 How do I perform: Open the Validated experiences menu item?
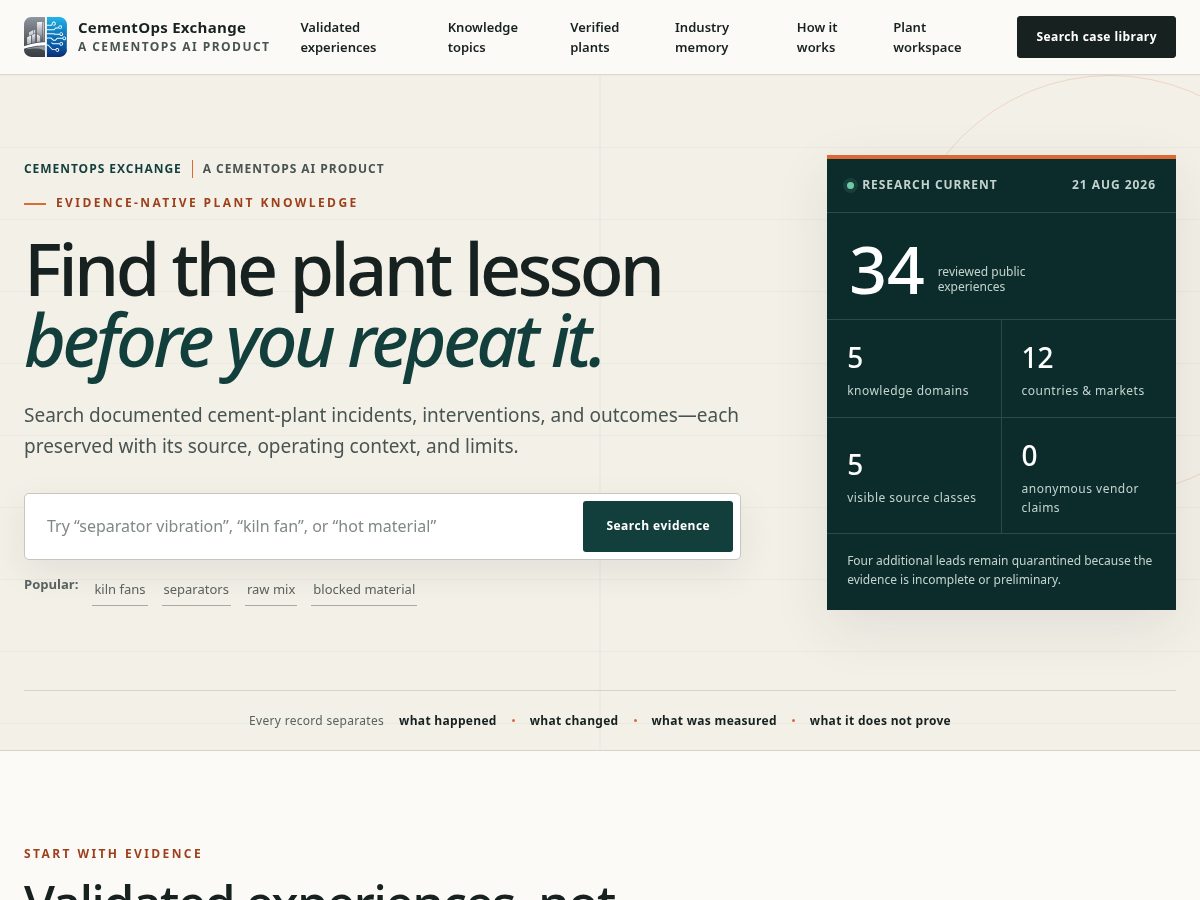pyautogui.click(x=339, y=37)
